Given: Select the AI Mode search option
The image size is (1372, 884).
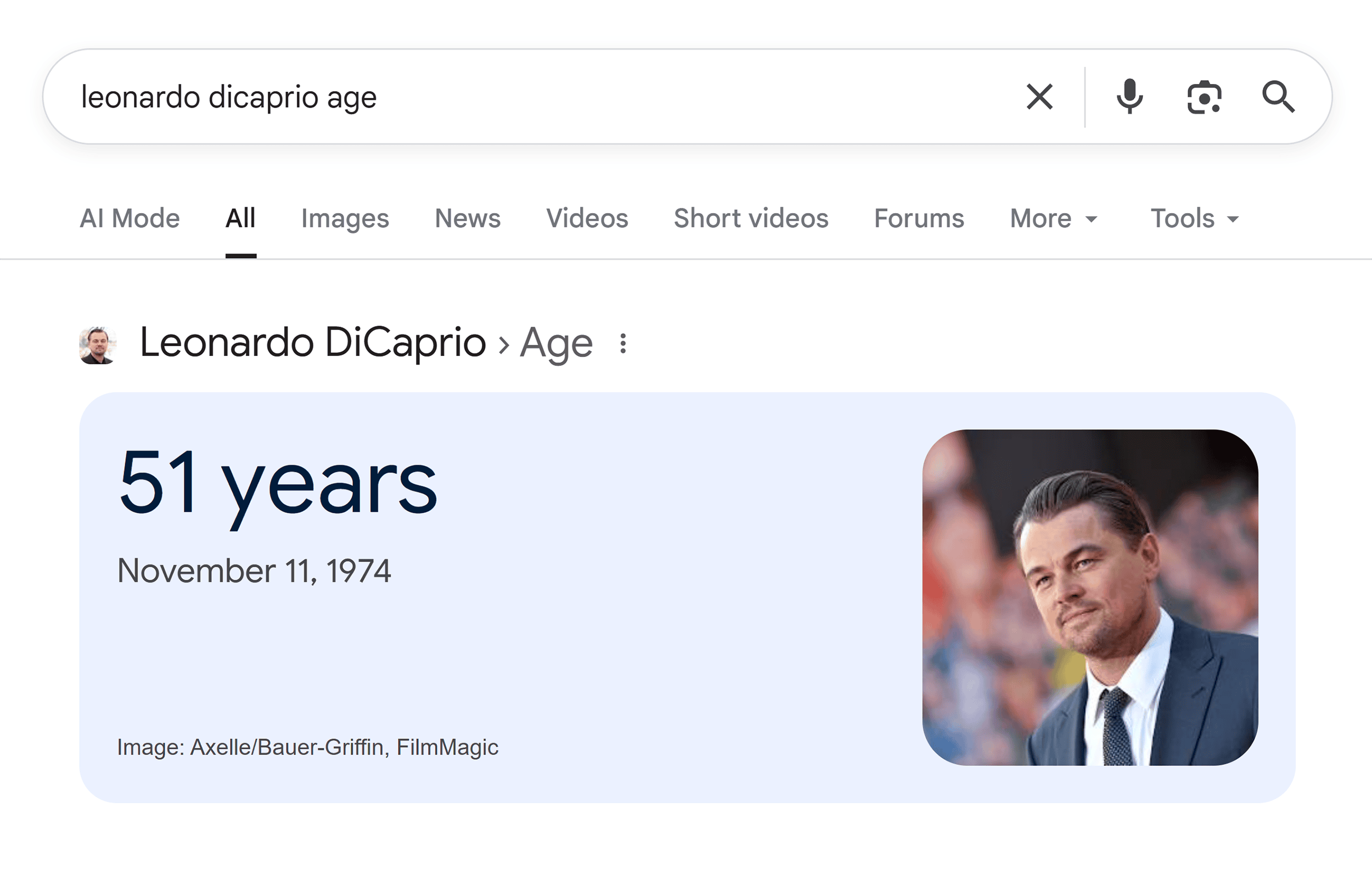Looking at the screenshot, I should coord(129,218).
